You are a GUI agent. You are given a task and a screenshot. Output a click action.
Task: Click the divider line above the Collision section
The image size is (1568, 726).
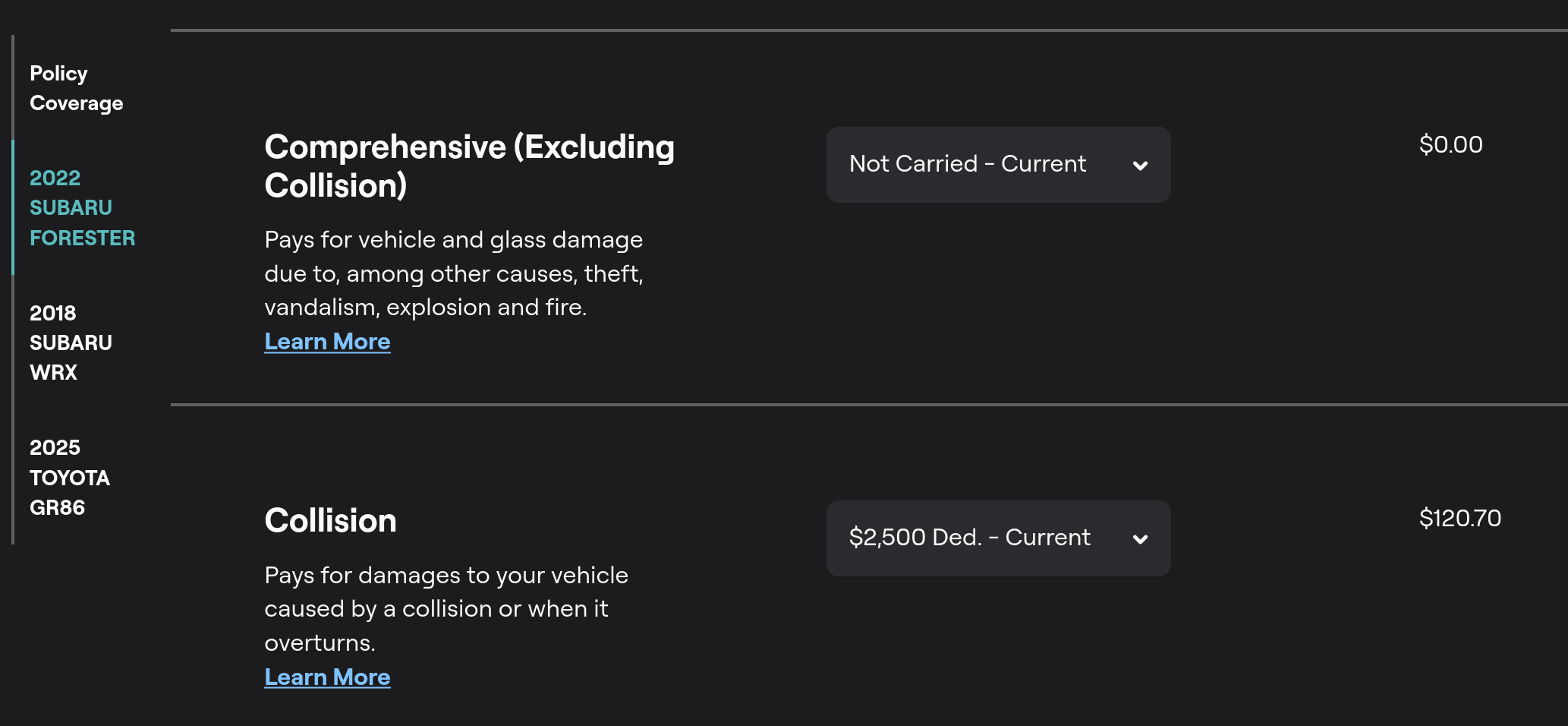click(x=868, y=405)
